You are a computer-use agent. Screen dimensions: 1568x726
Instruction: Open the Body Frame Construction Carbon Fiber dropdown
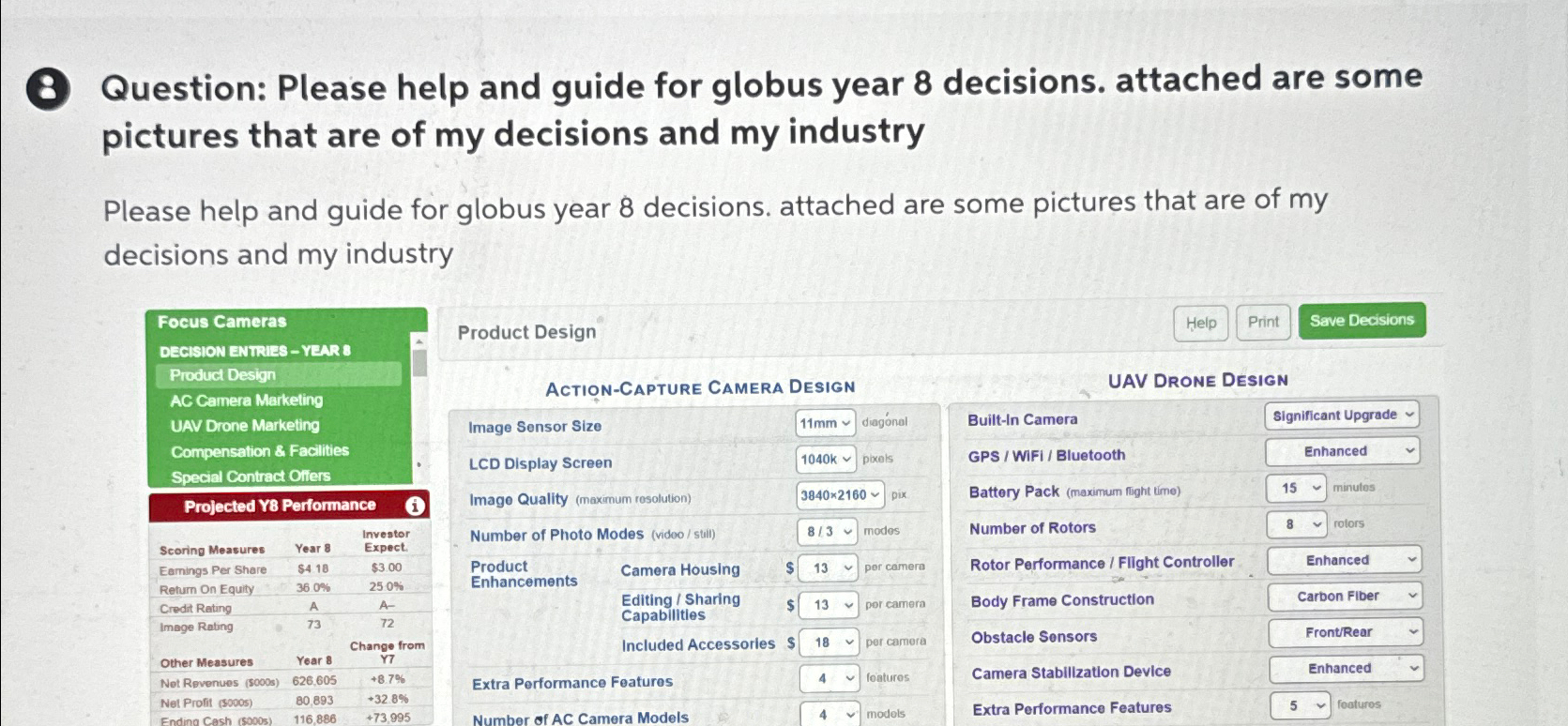[1346, 597]
